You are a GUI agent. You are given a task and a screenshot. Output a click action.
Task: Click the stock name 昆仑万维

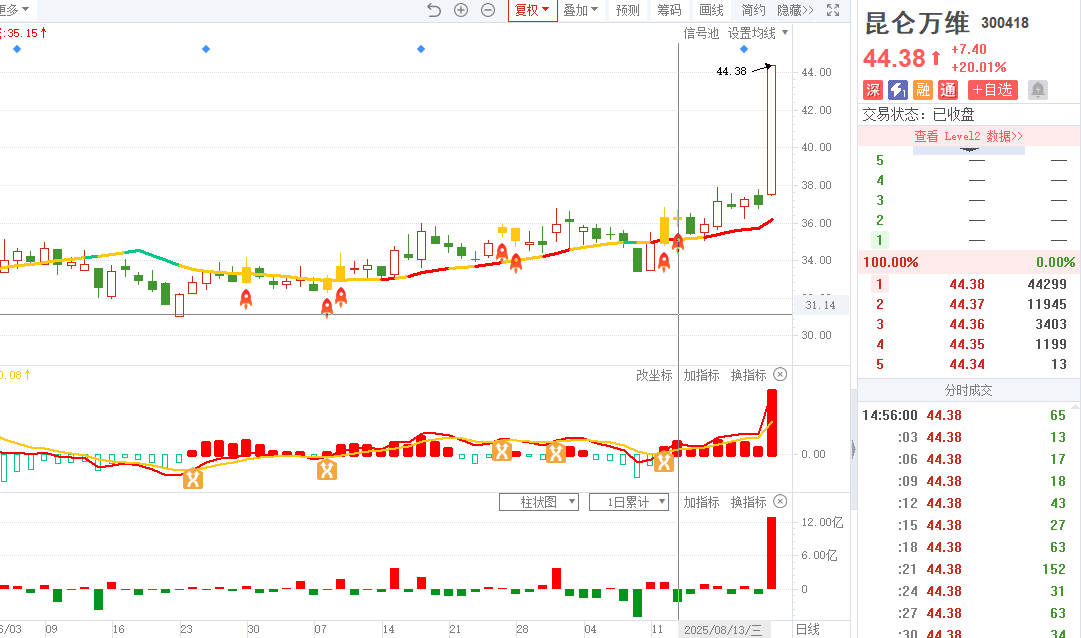pos(918,23)
